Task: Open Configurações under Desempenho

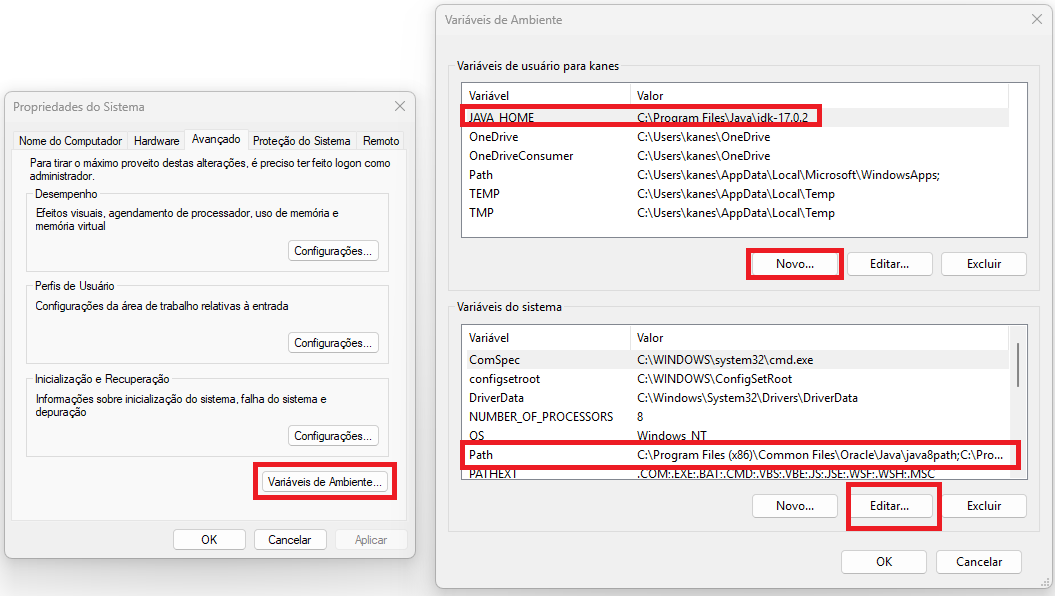Action: click(333, 250)
